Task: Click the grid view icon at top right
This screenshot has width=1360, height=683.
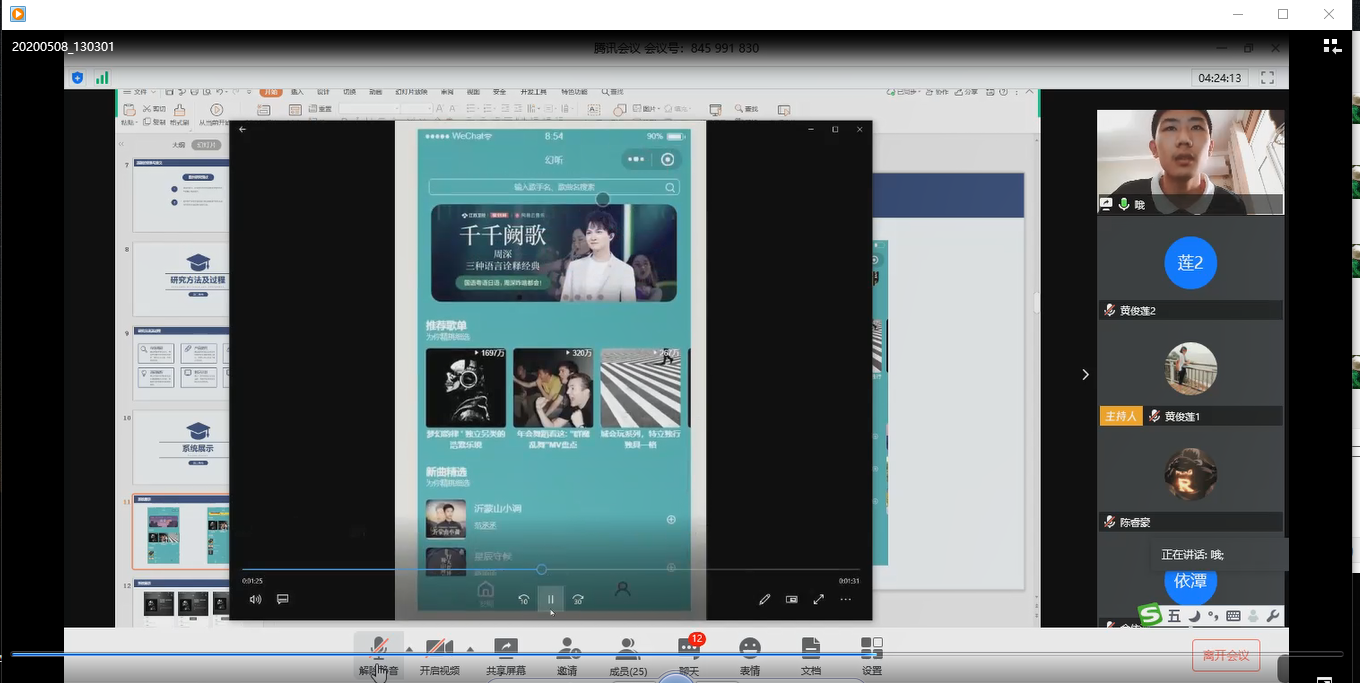Action: tap(1332, 46)
